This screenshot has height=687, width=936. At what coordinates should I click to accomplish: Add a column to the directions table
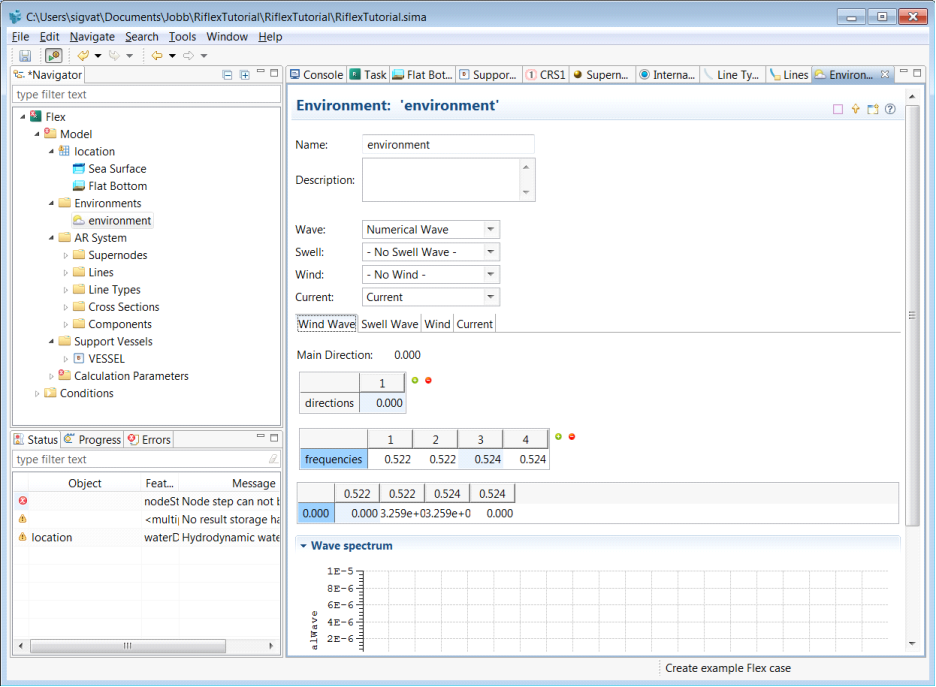(x=415, y=380)
